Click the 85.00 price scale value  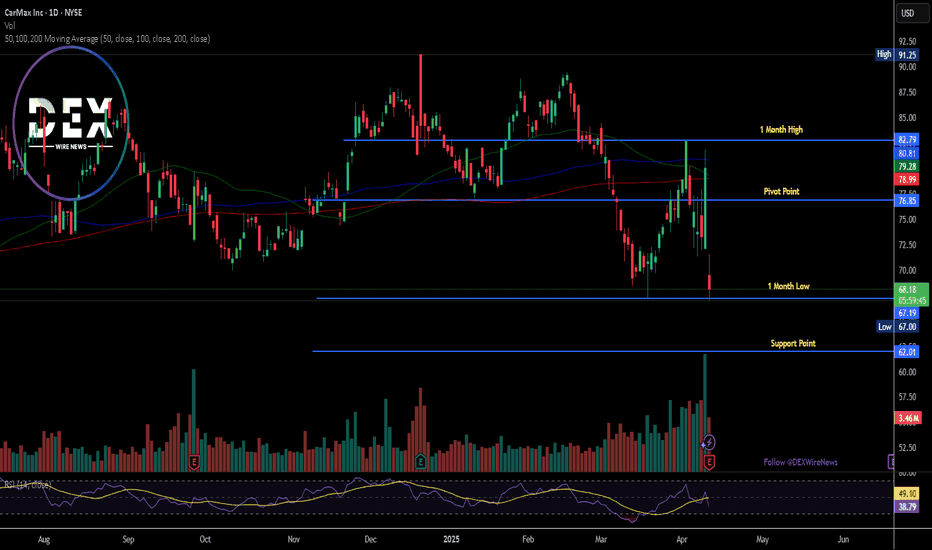click(907, 118)
